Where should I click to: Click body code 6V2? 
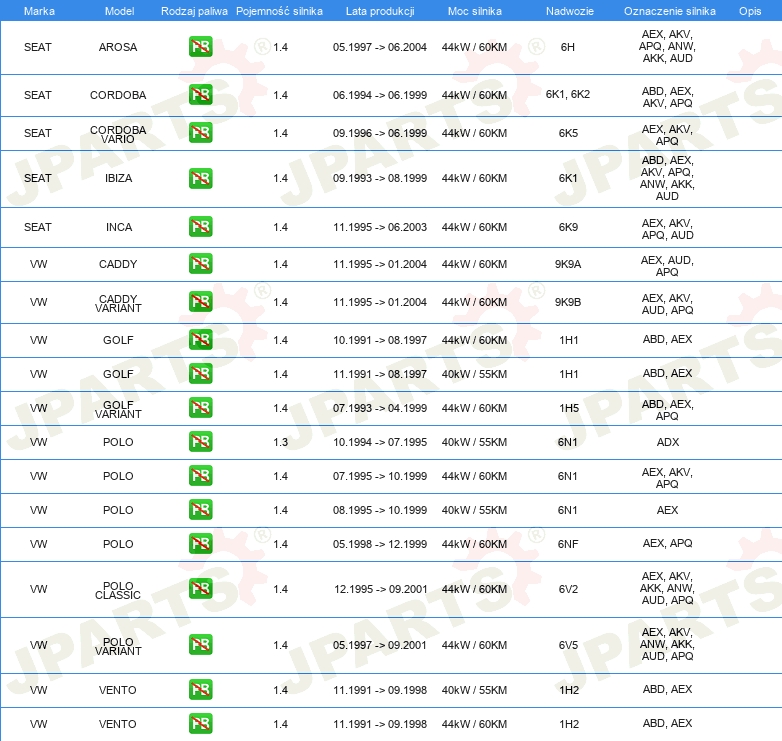tap(568, 589)
